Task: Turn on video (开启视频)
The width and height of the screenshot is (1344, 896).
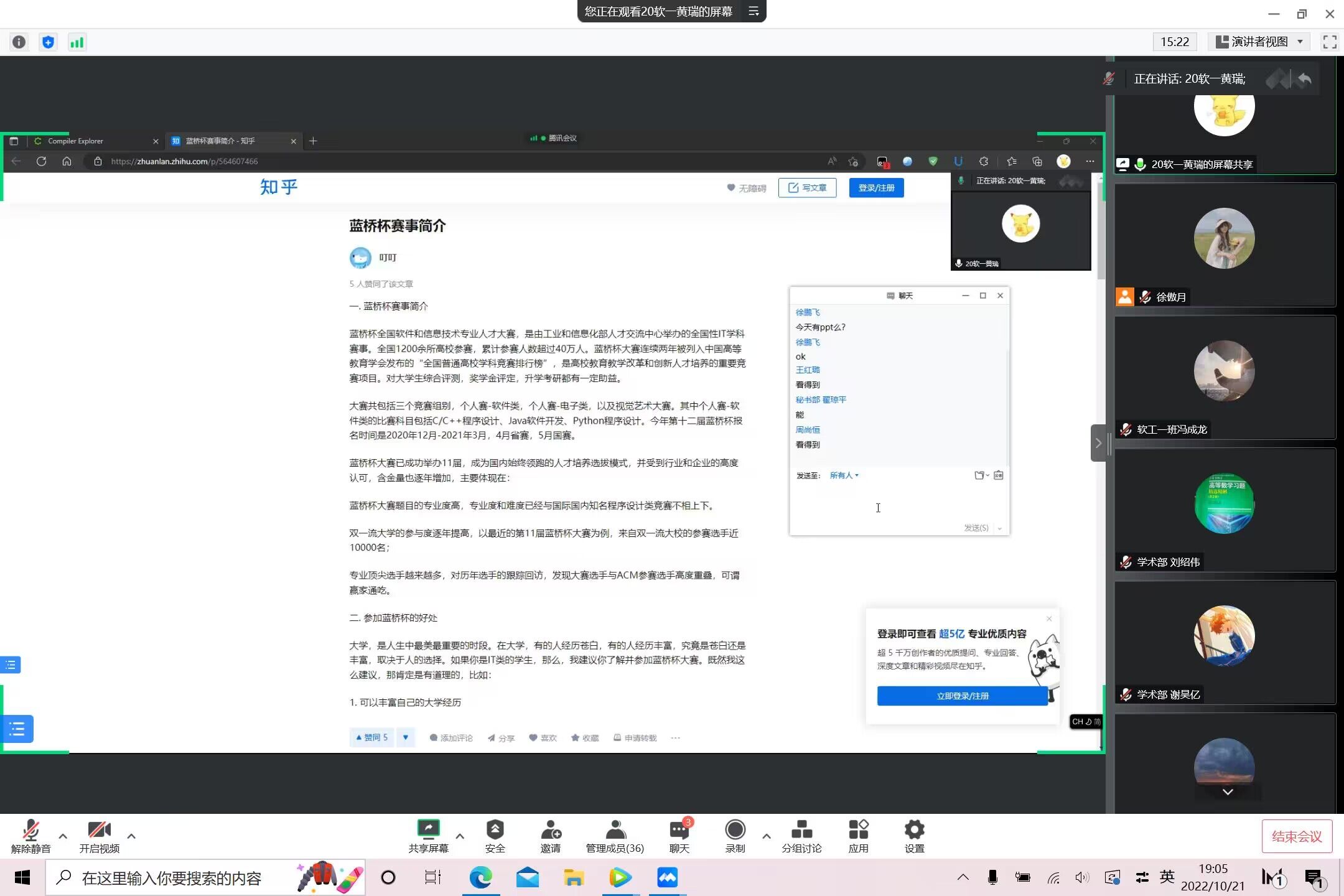Action: tap(99, 830)
